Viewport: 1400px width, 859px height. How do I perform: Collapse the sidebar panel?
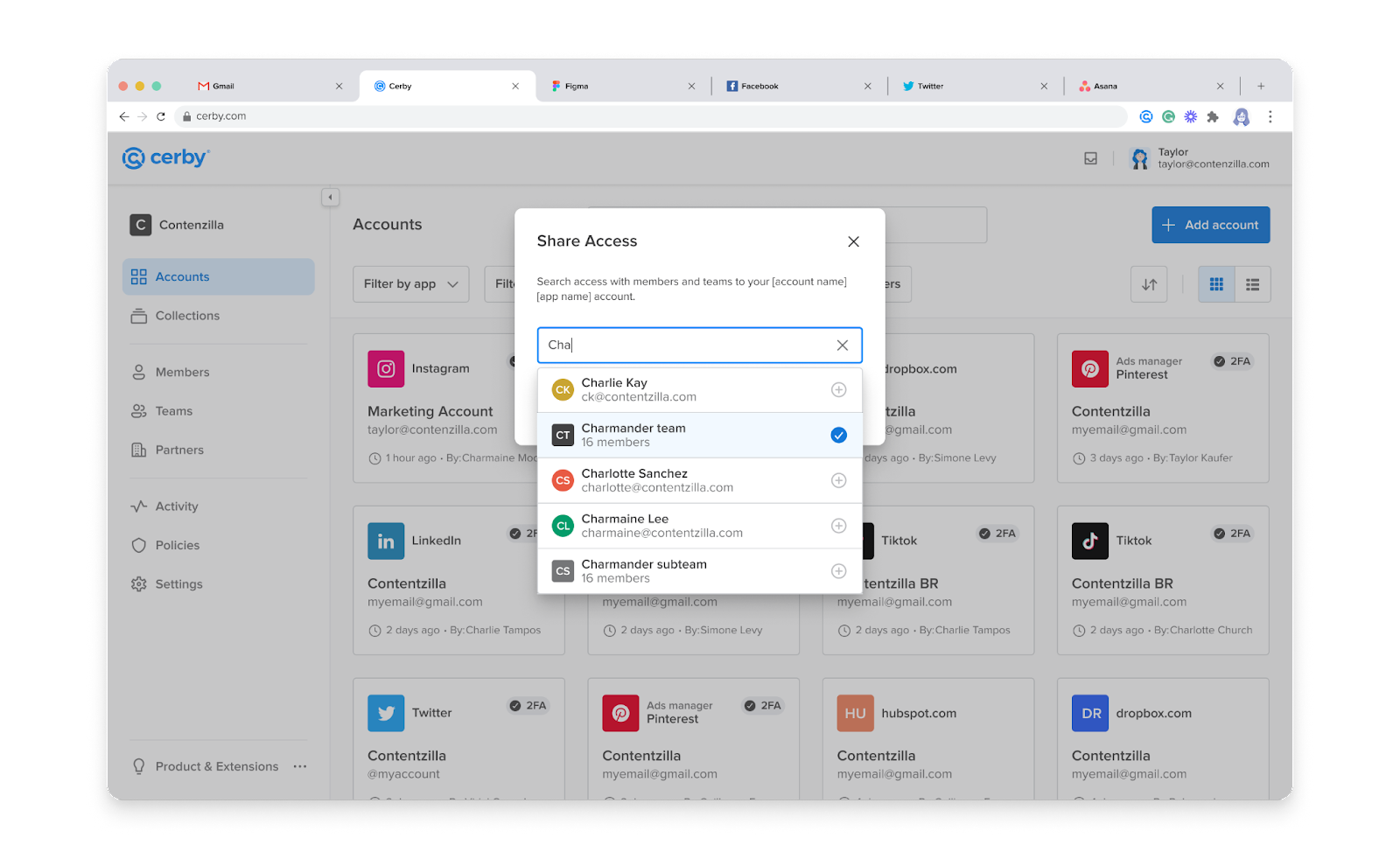click(x=330, y=198)
